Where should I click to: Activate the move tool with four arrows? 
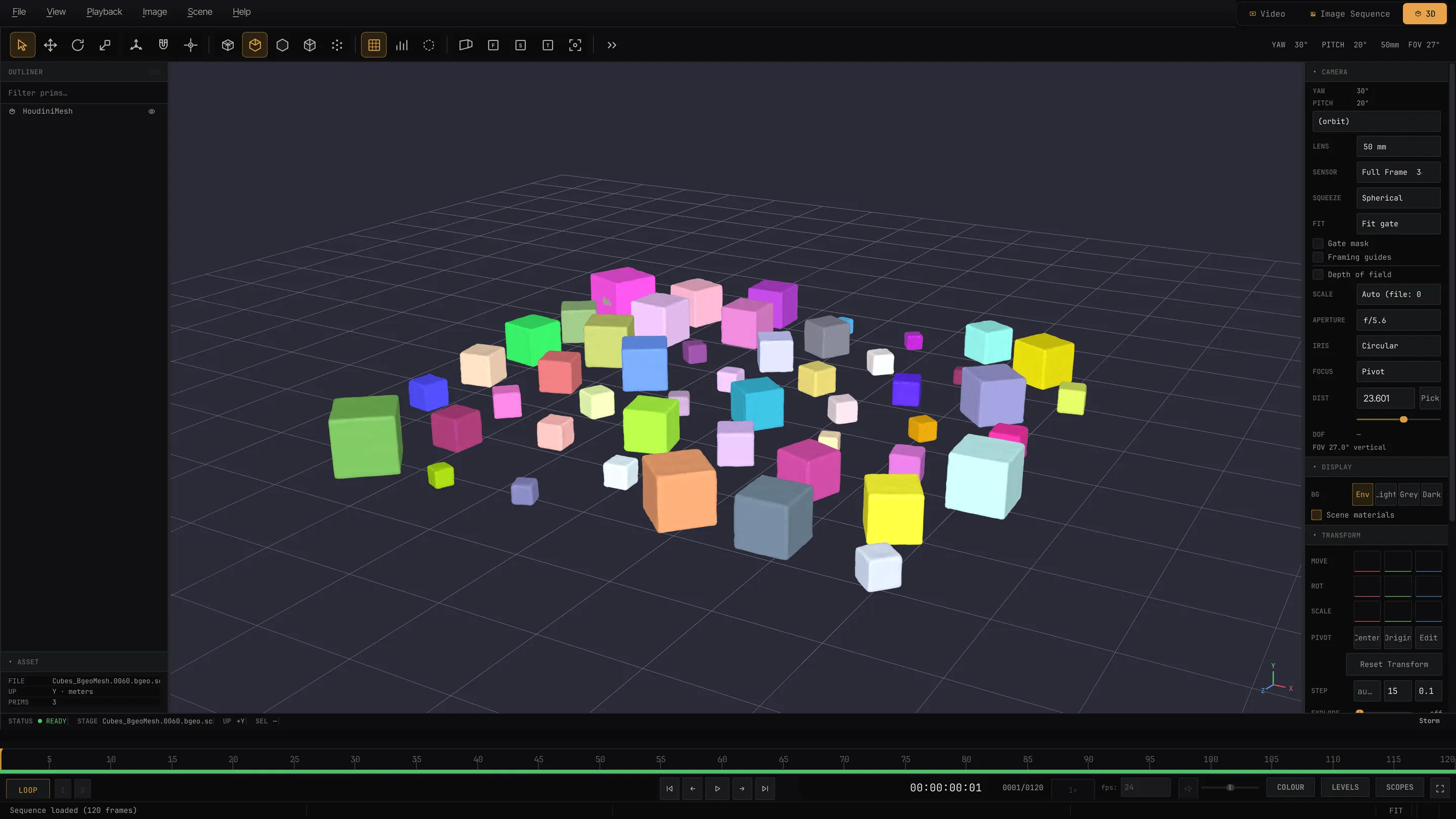(51, 45)
